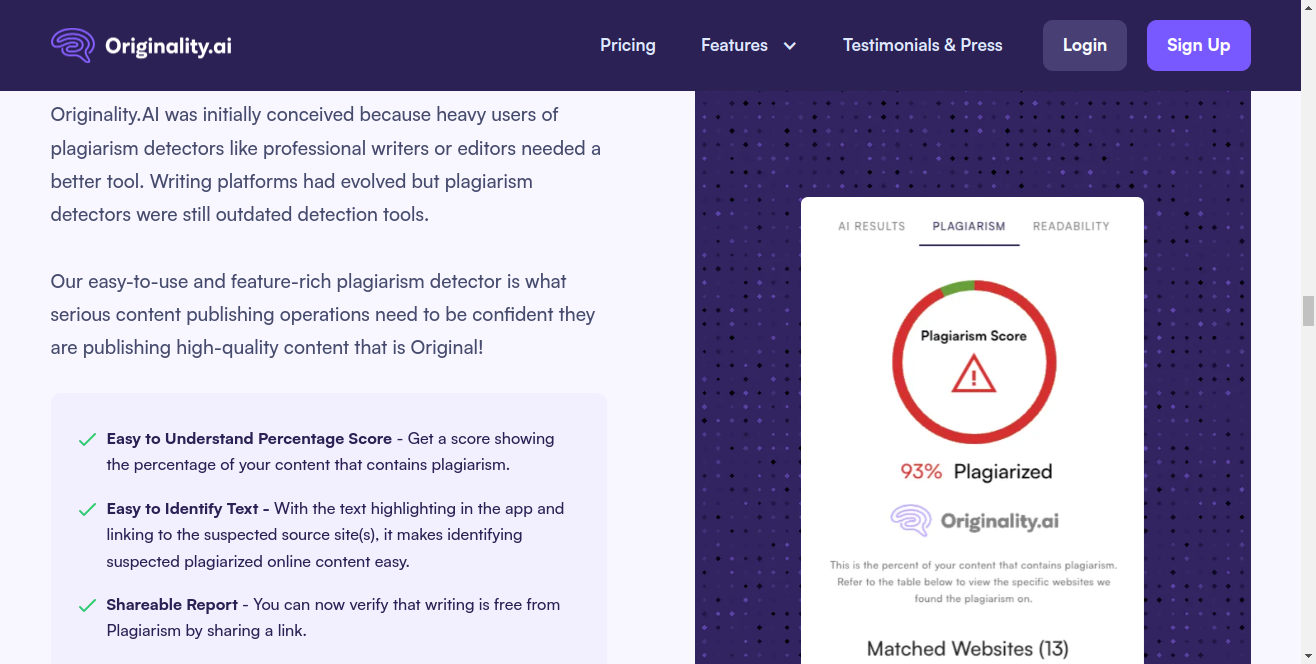The image size is (1316, 664).
Task: Click the green checkmark beside Shareable Report
Action: click(x=86, y=605)
